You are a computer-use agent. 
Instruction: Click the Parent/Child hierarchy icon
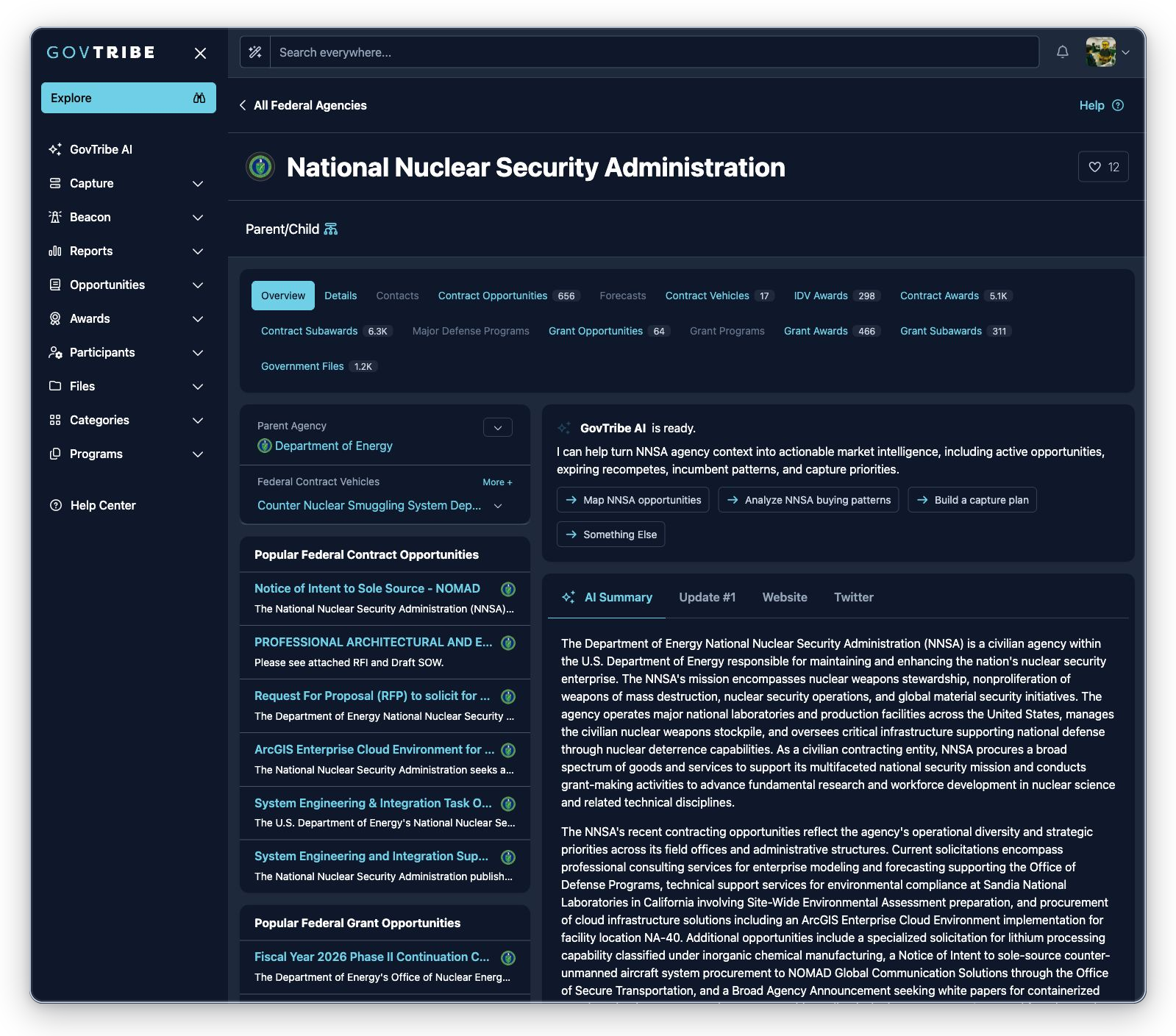331,229
